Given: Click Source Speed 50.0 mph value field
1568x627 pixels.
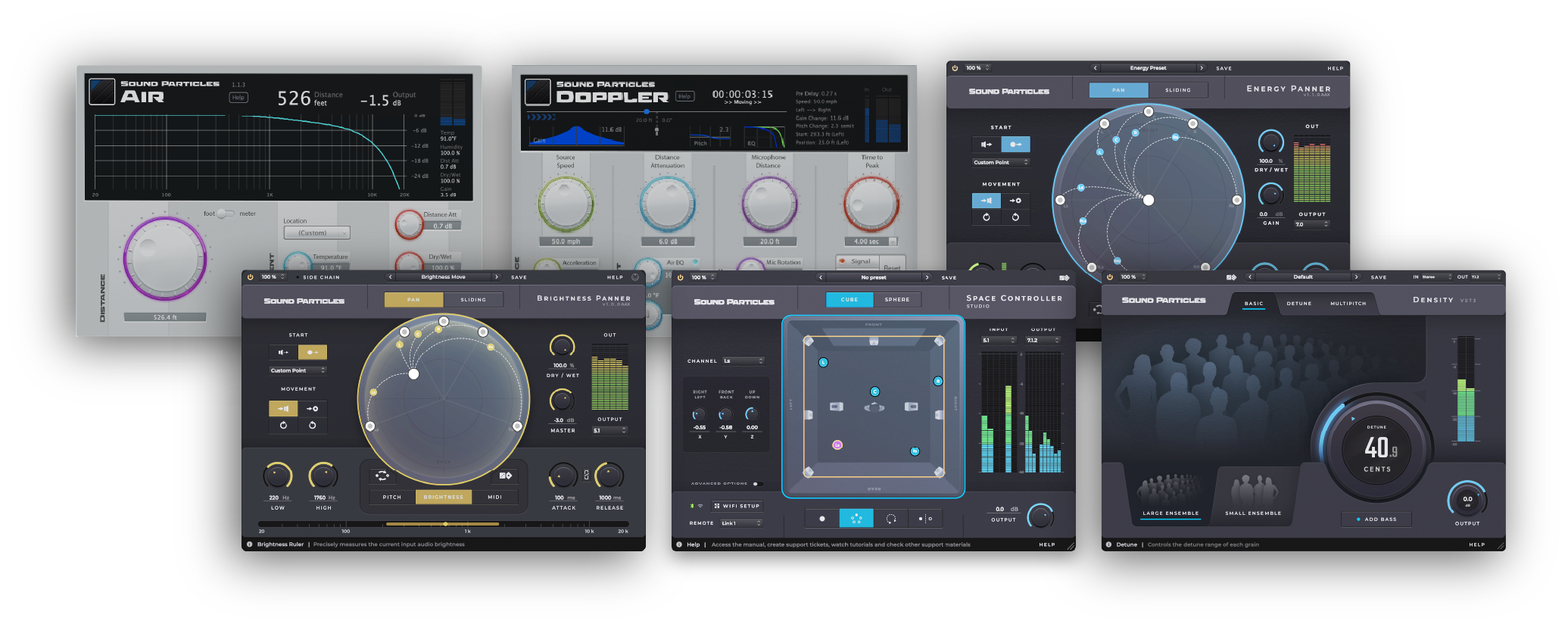Looking at the screenshot, I should tap(566, 242).
